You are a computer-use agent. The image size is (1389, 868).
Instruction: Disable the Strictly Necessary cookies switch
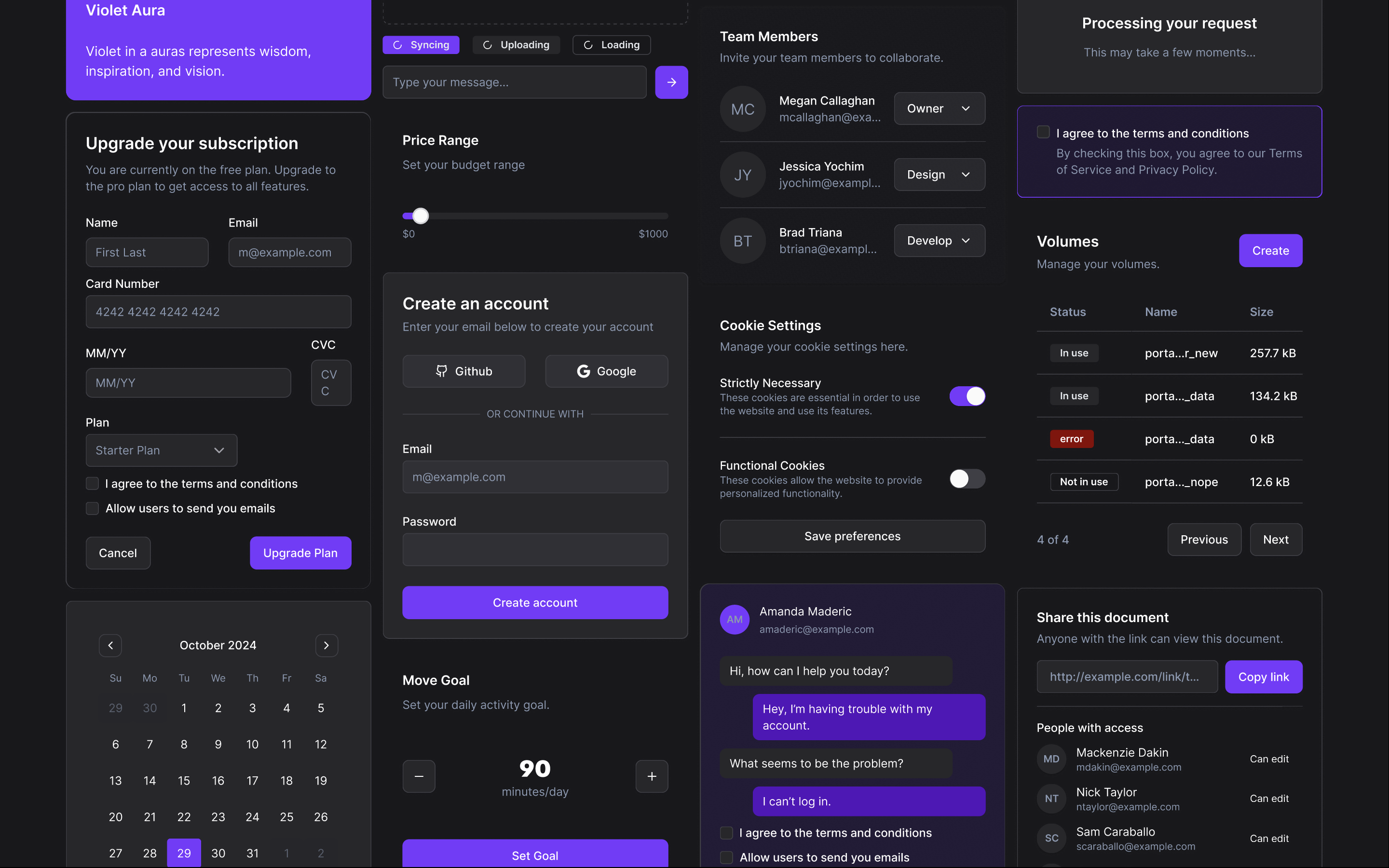(x=967, y=396)
